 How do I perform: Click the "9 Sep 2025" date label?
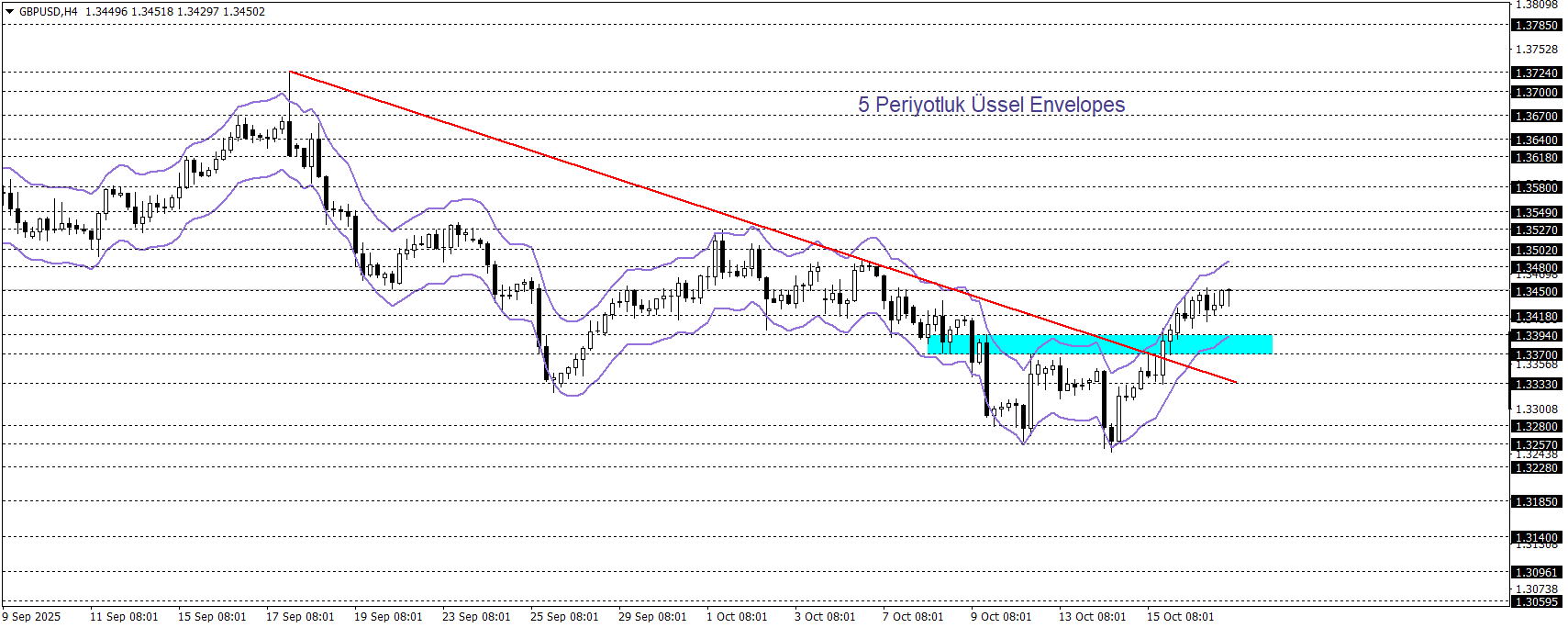(x=32, y=617)
